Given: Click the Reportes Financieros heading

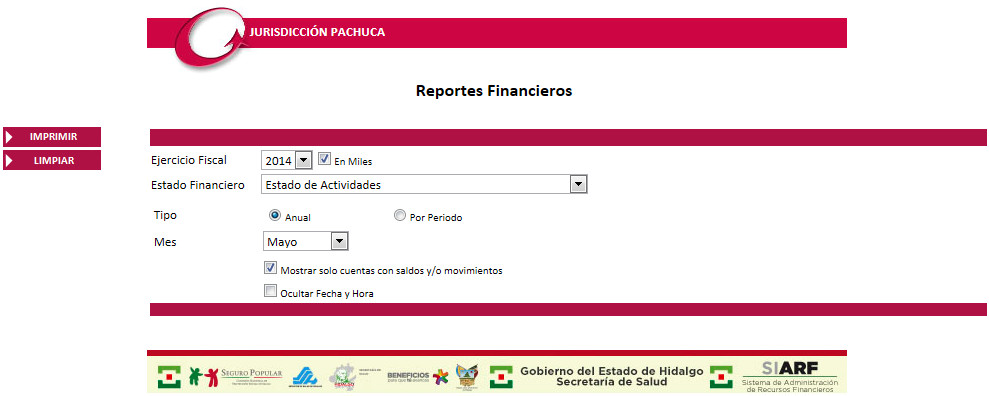Looking at the screenshot, I should 494,91.
